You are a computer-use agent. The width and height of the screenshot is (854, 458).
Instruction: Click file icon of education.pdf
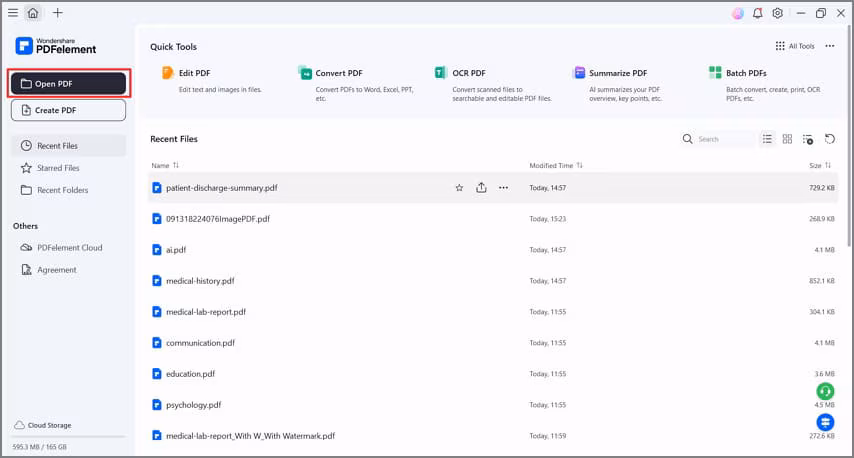point(157,374)
